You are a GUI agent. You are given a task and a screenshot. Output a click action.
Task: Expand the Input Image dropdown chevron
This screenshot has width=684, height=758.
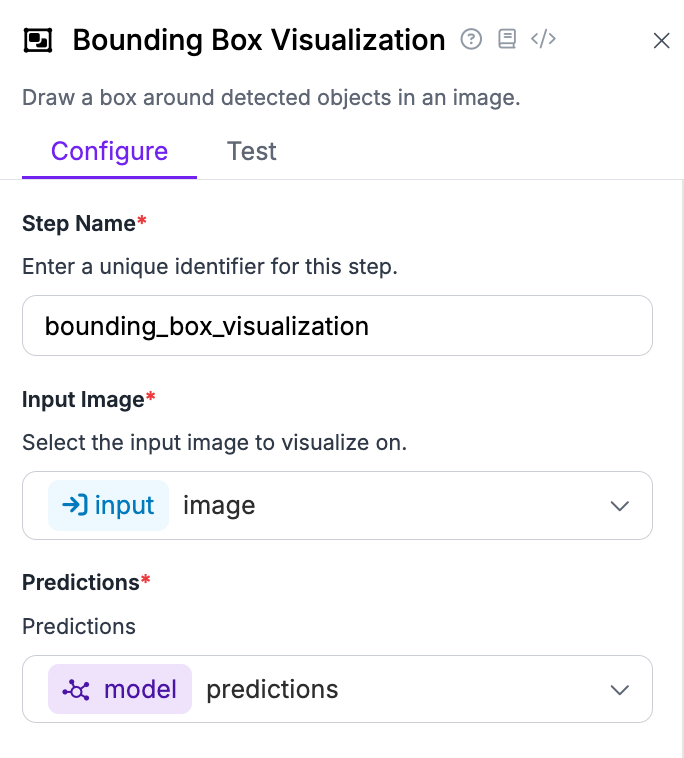click(x=620, y=506)
